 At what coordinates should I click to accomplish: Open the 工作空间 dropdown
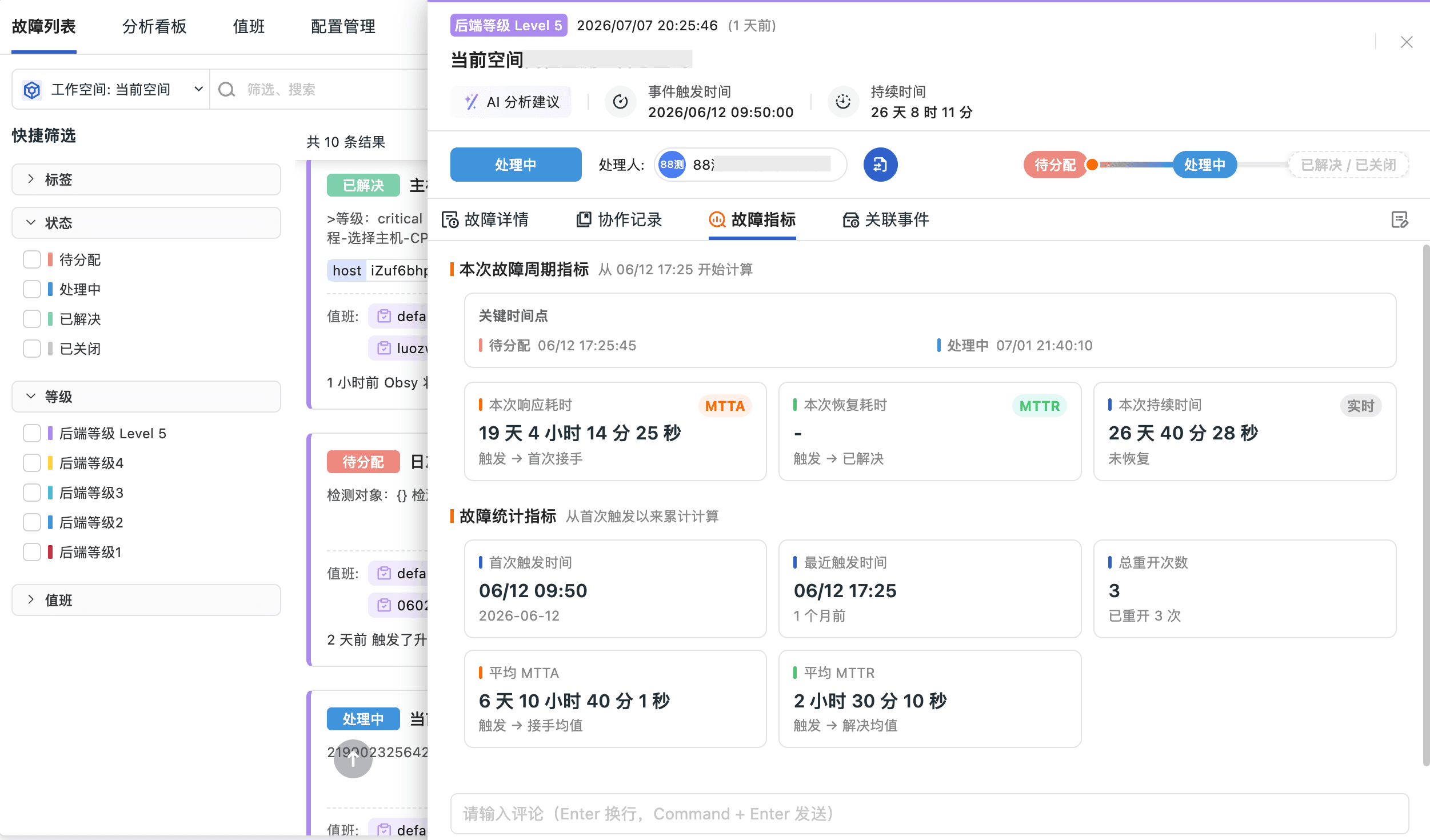pyautogui.click(x=111, y=90)
